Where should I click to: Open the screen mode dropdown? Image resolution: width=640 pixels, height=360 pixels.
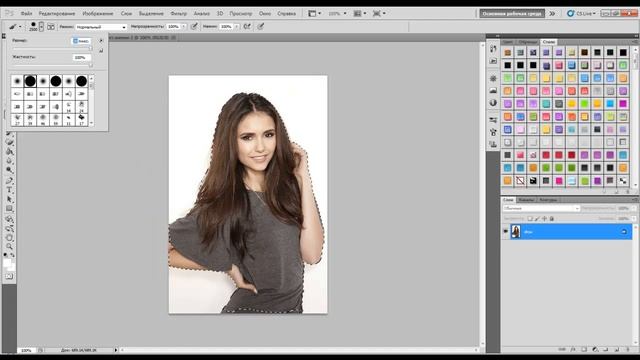coord(379,13)
